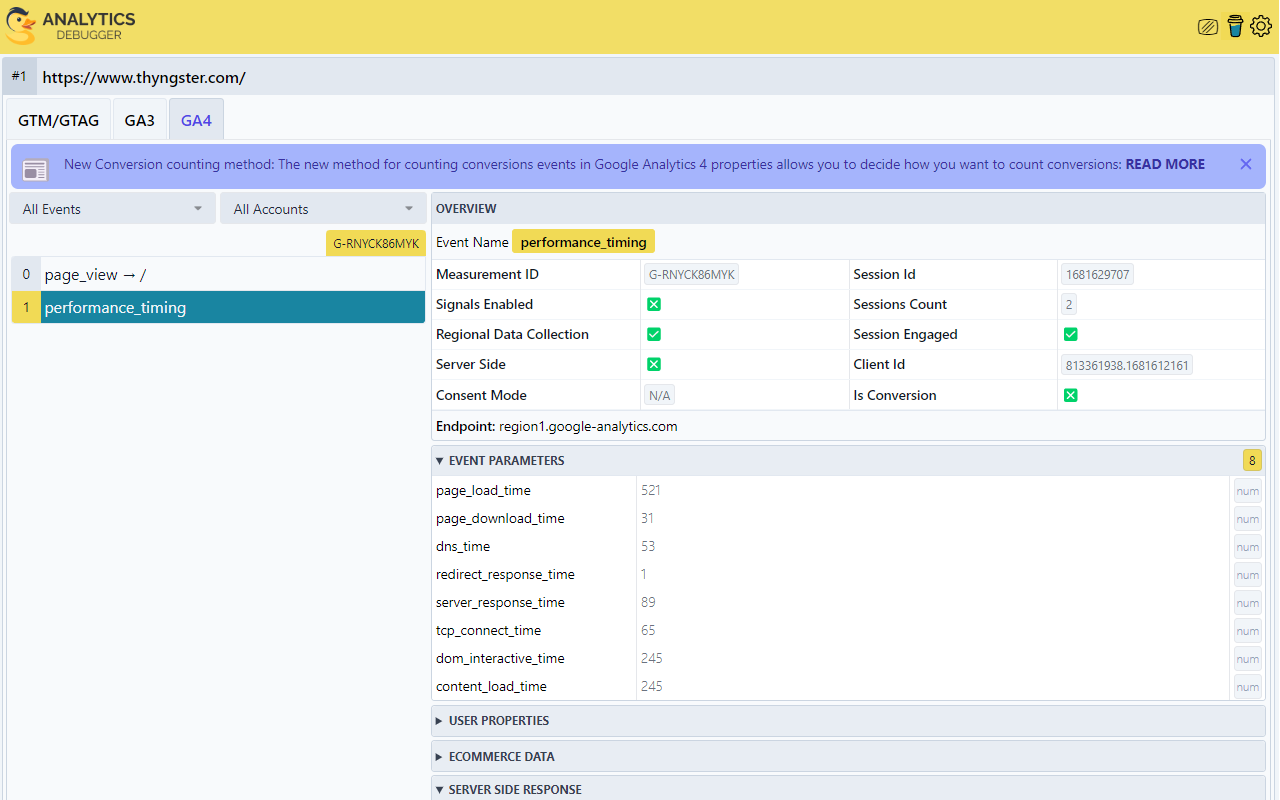
Task: Click the newspaper icon in the banner
Action: pos(36,170)
